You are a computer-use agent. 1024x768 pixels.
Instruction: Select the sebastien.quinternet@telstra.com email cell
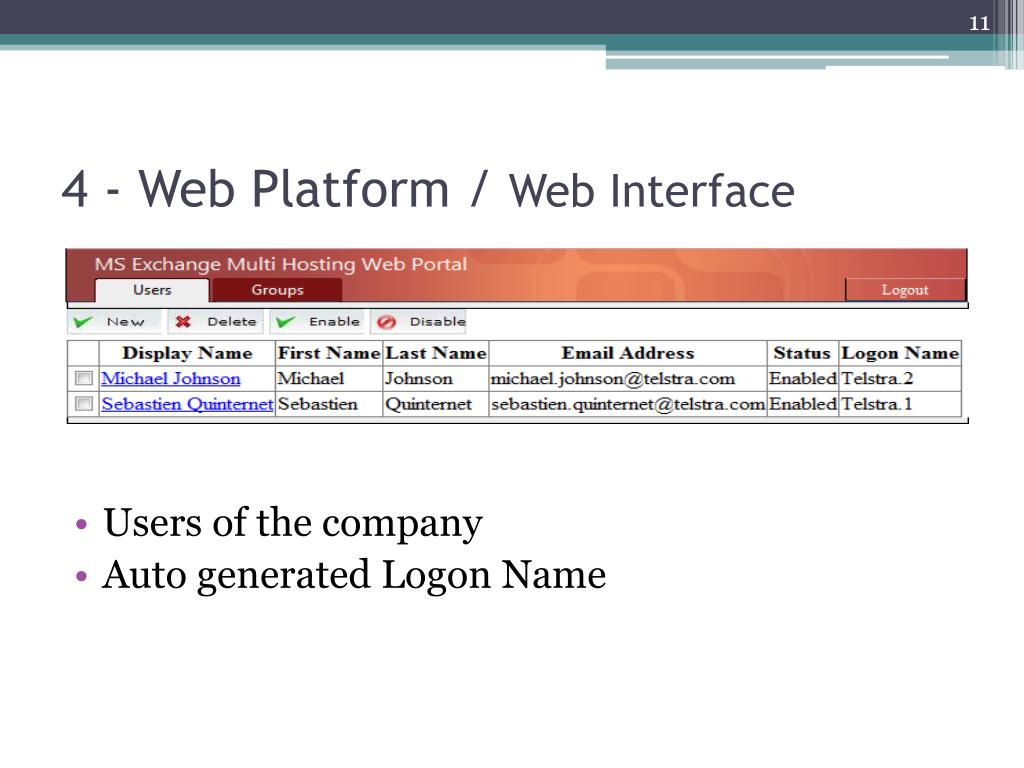pyautogui.click(x=628, y=404)
